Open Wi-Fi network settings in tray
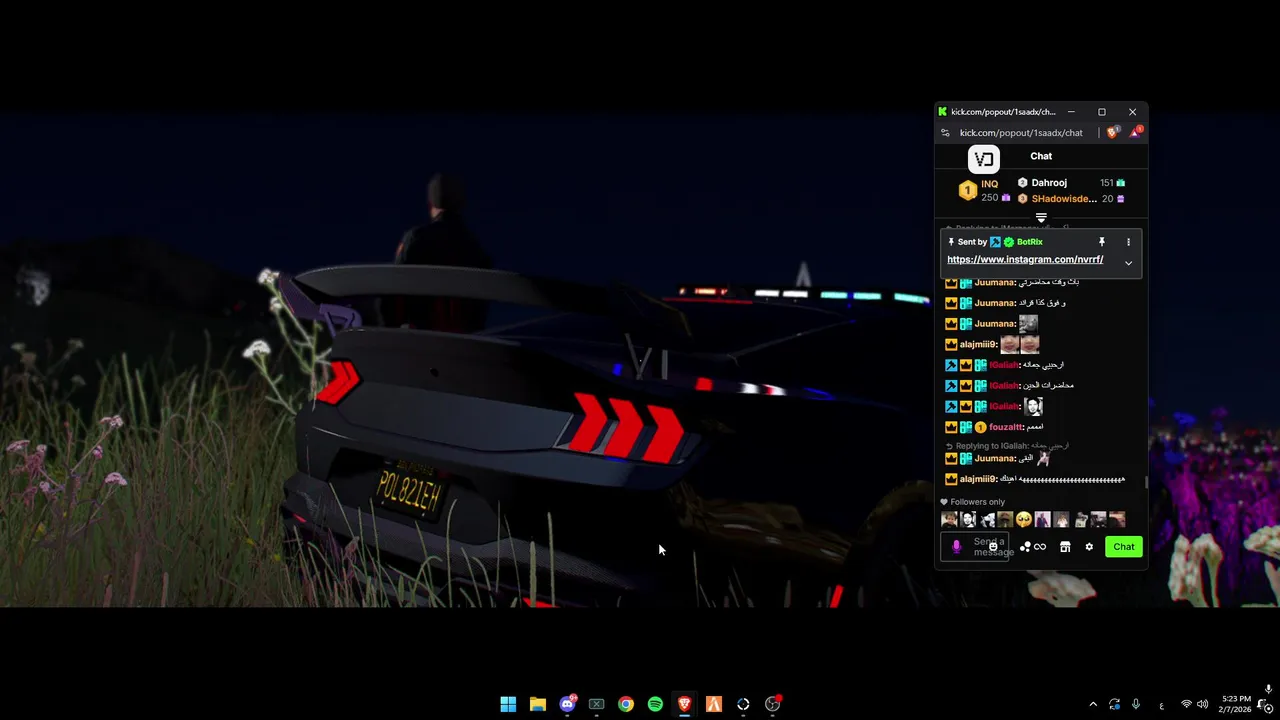1280x720 pixels. pos(1186,704)
